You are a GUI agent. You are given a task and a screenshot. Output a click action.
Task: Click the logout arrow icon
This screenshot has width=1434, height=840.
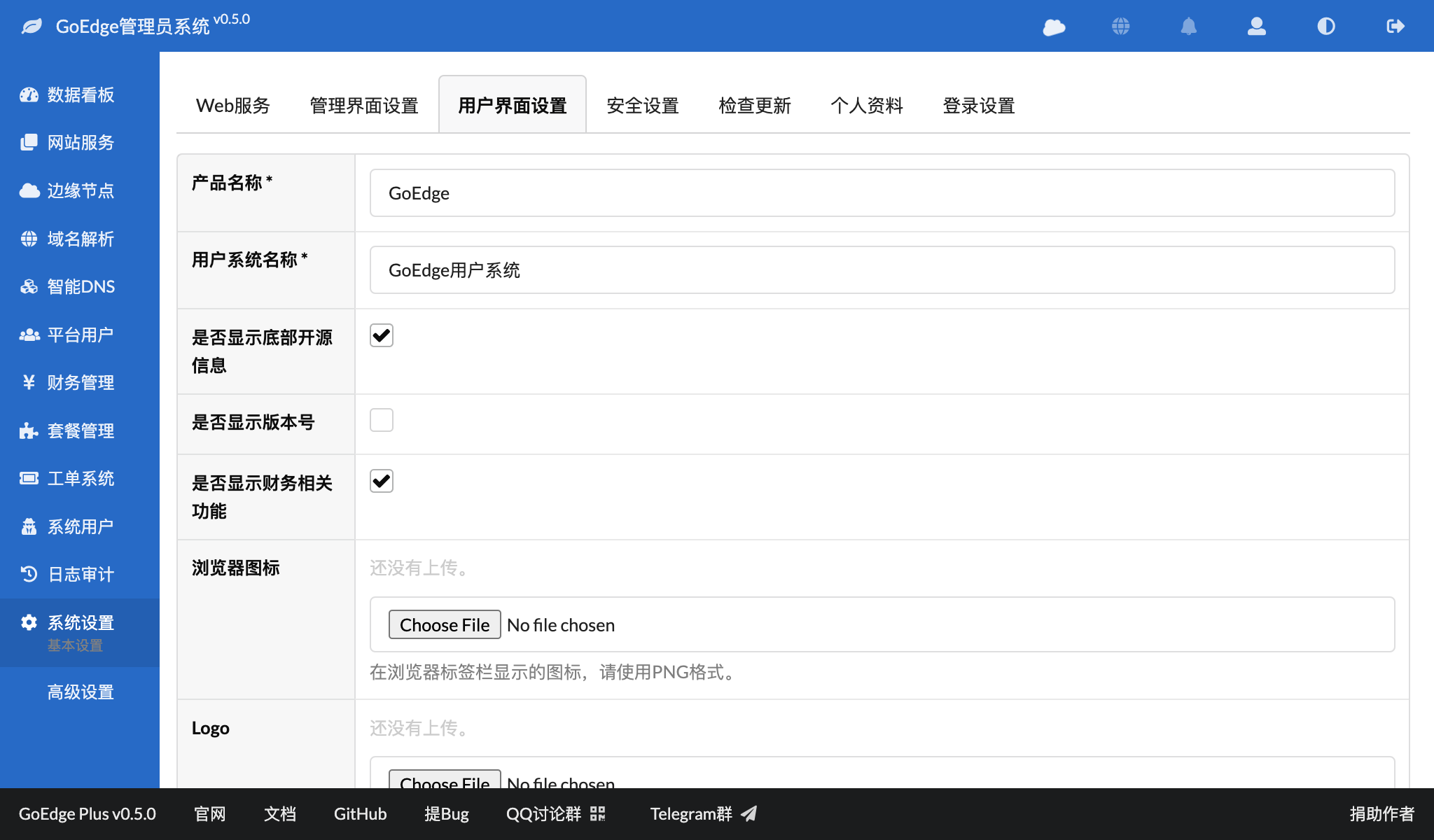click(1395, 27)
